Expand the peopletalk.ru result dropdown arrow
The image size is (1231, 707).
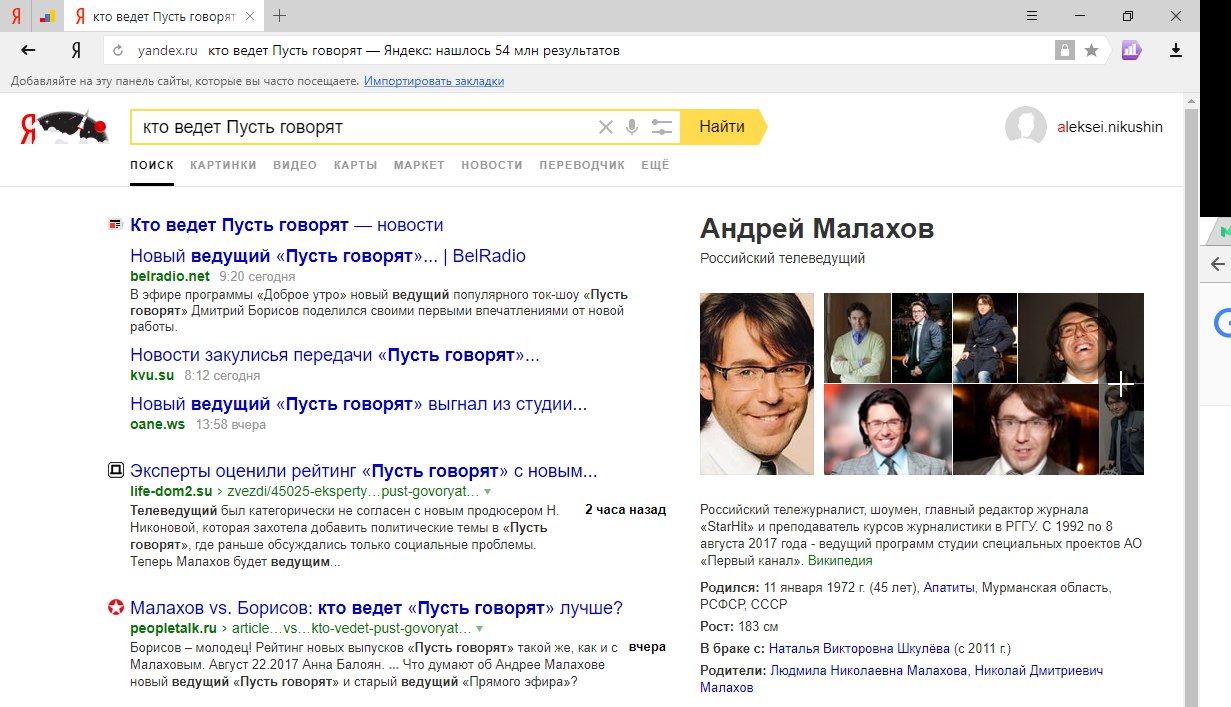[x=480, y=629]
